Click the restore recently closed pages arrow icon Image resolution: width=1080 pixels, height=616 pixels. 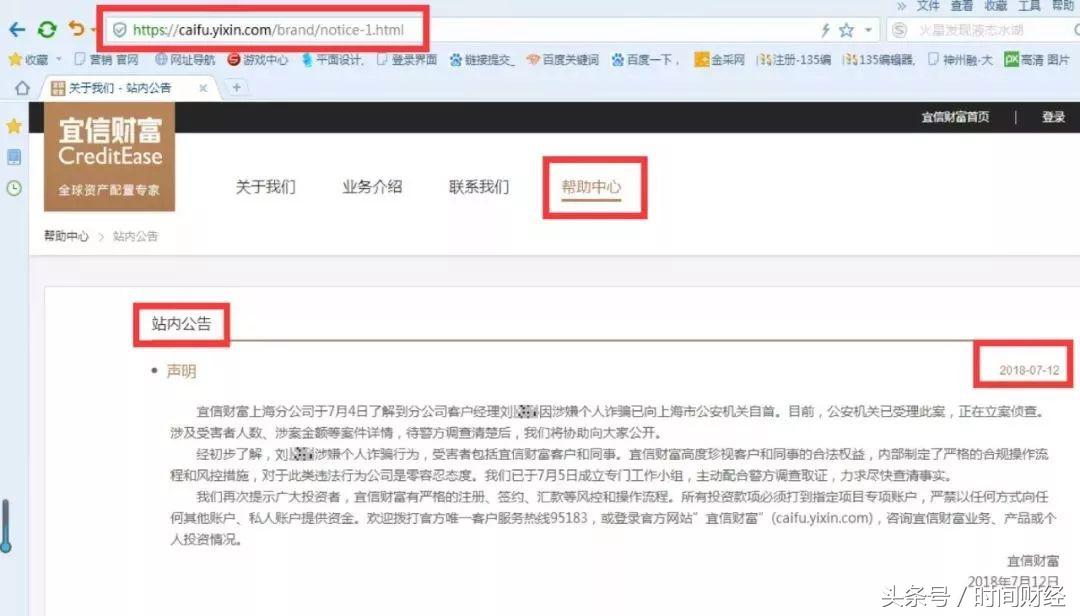(x=74, y=29)
